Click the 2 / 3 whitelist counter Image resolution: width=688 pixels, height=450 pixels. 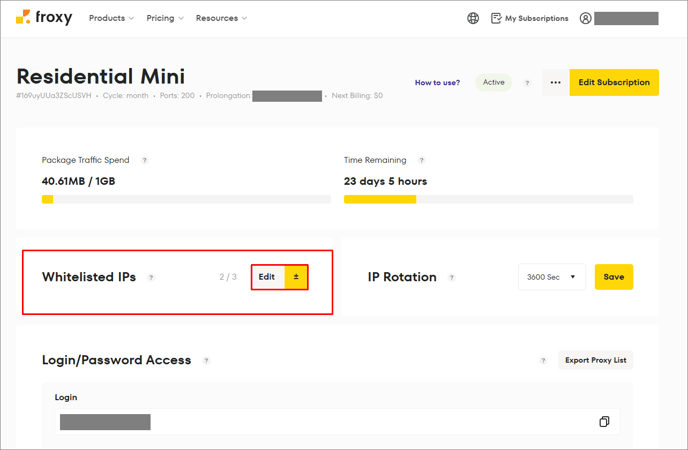tap(228, 277)
